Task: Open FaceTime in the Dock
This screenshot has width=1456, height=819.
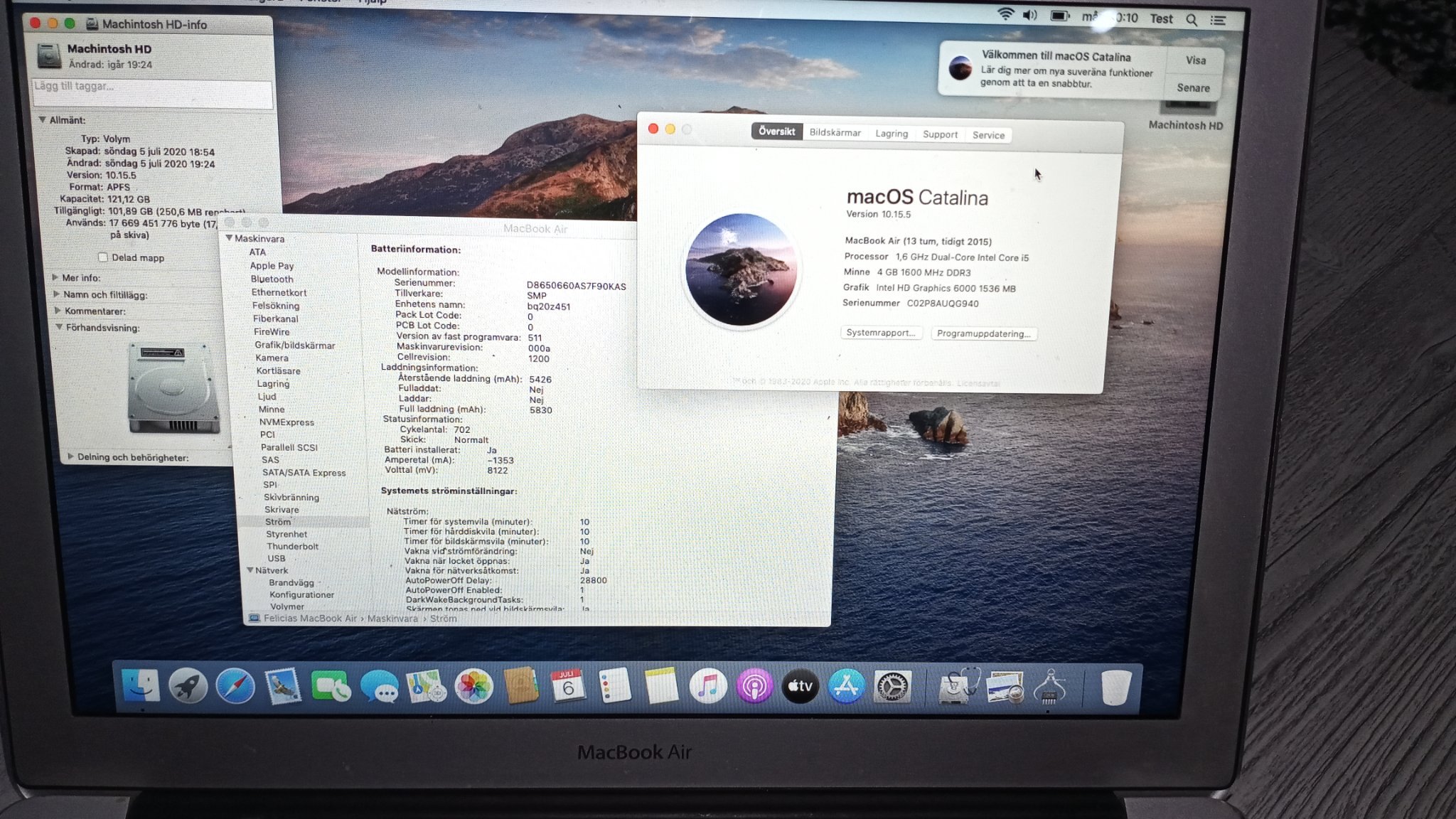Action: (x=331, y=687)
